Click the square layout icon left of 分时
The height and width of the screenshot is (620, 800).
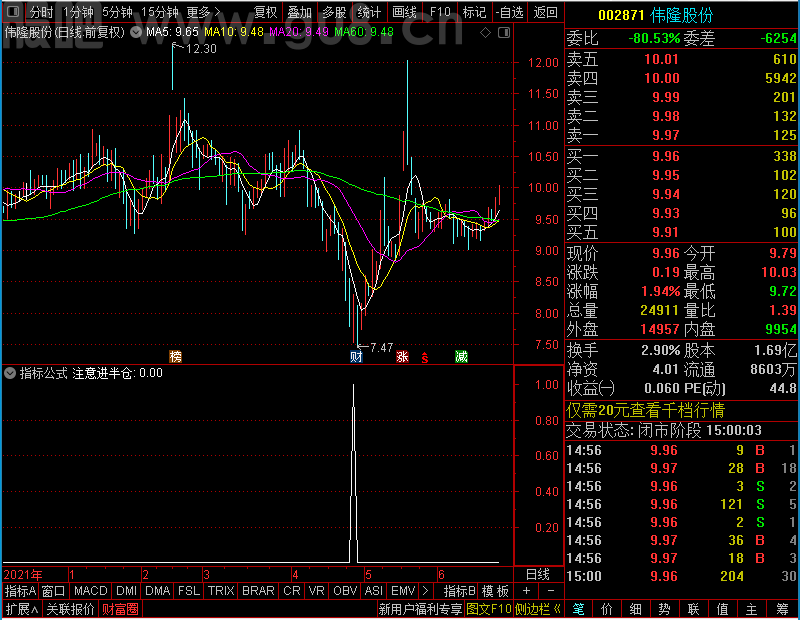coord(13,11)
